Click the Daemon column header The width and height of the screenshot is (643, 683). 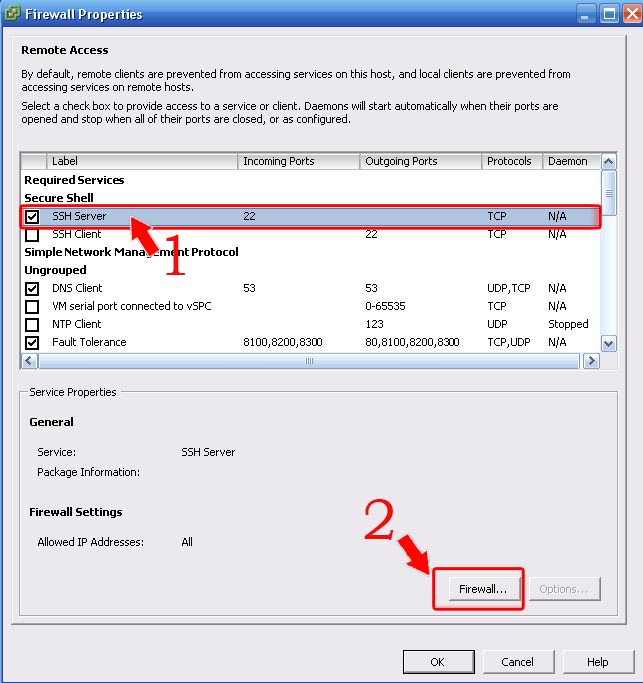569,161
